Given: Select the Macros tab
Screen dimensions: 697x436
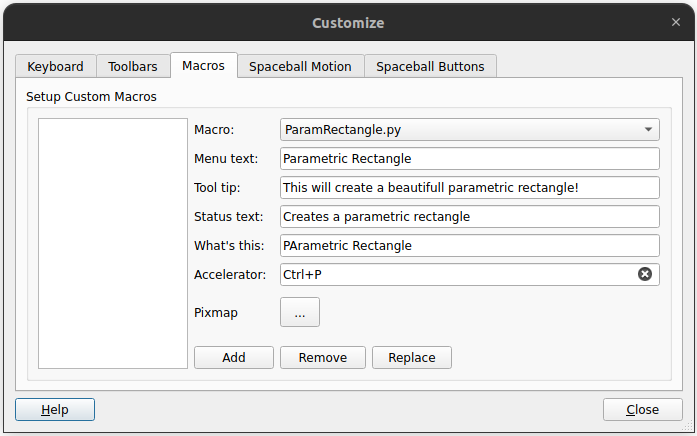Looking at the screenshot, I should [x=204, y=65].
